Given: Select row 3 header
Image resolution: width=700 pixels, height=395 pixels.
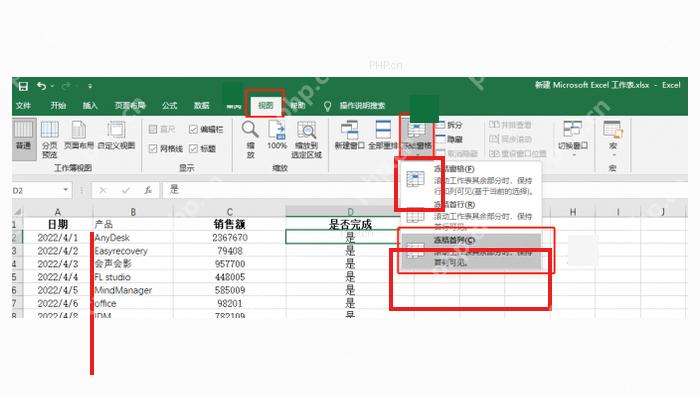Looking at the screenshot, I should click(17, 251).
